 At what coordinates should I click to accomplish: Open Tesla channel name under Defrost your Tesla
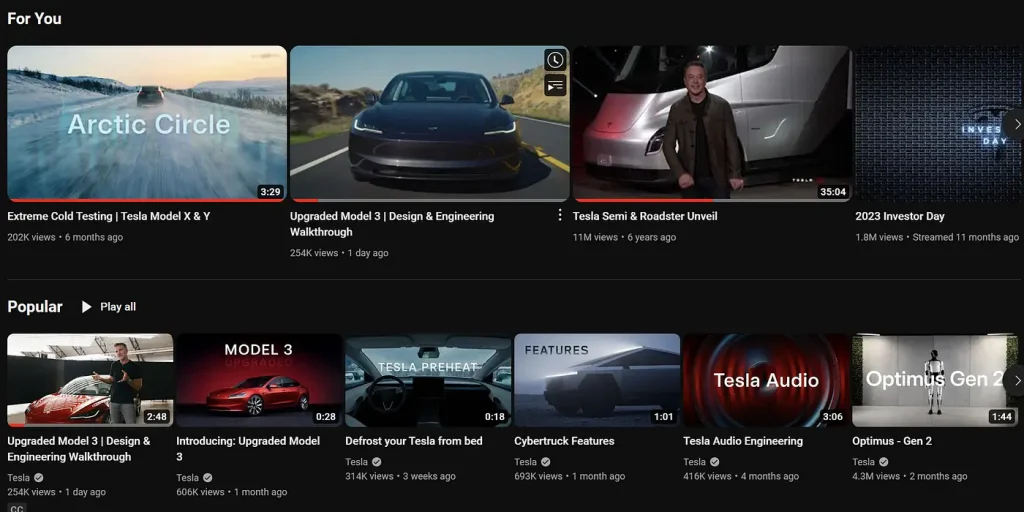click(357, 462)
